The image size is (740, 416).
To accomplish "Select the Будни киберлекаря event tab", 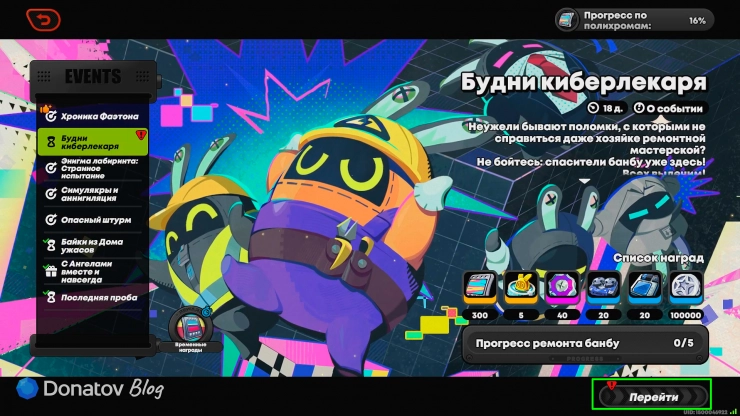I will click(93, 142).
